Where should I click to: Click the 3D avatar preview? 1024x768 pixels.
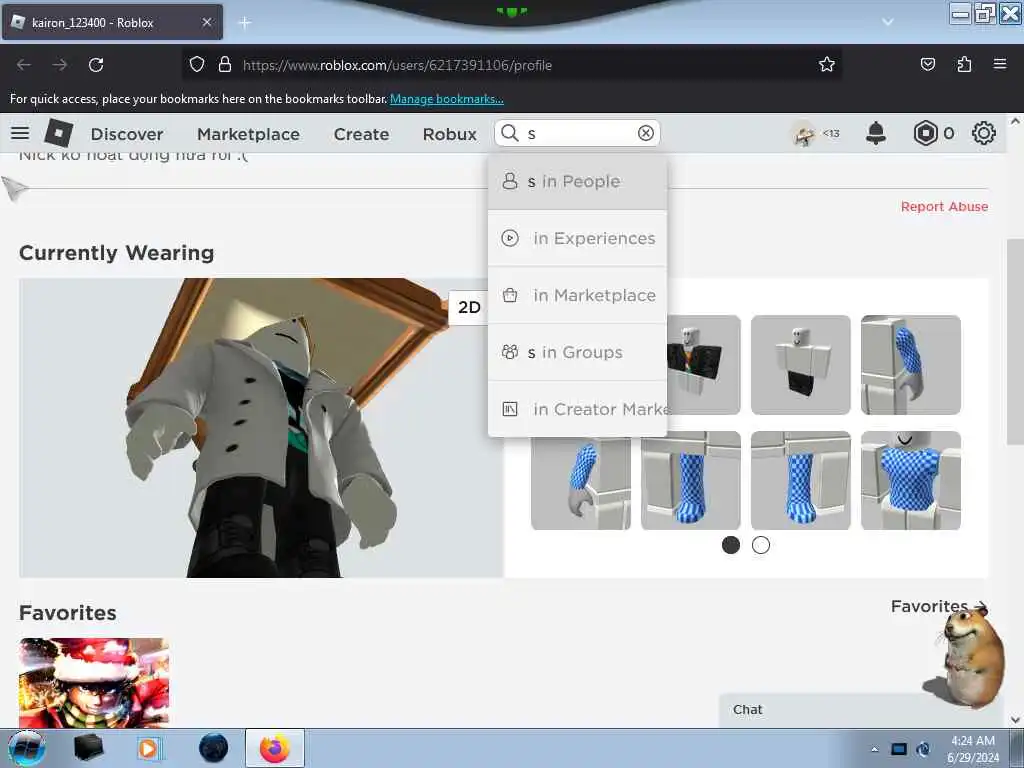point(261,428)
